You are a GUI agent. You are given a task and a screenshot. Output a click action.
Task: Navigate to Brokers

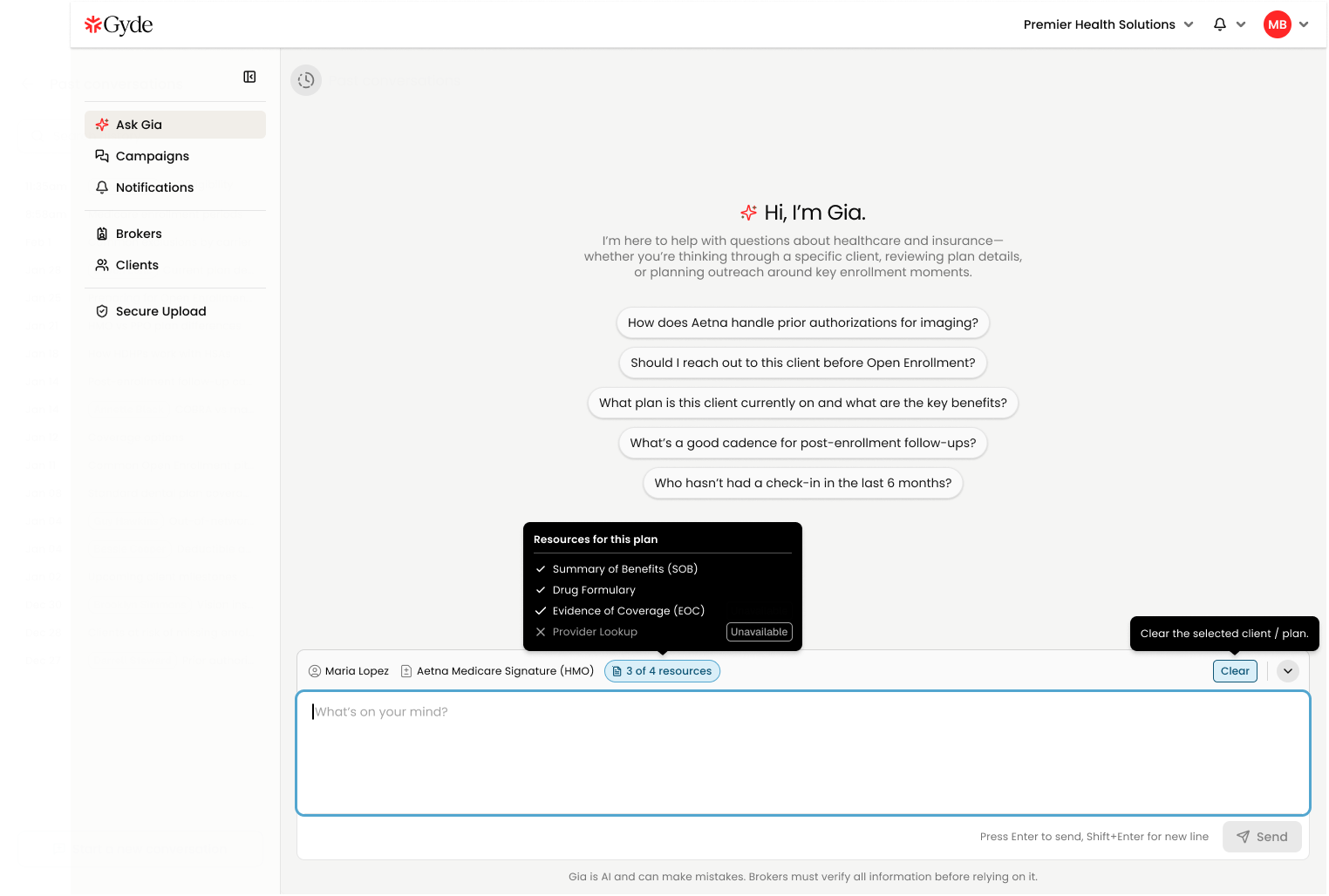[x=175, y=234]
